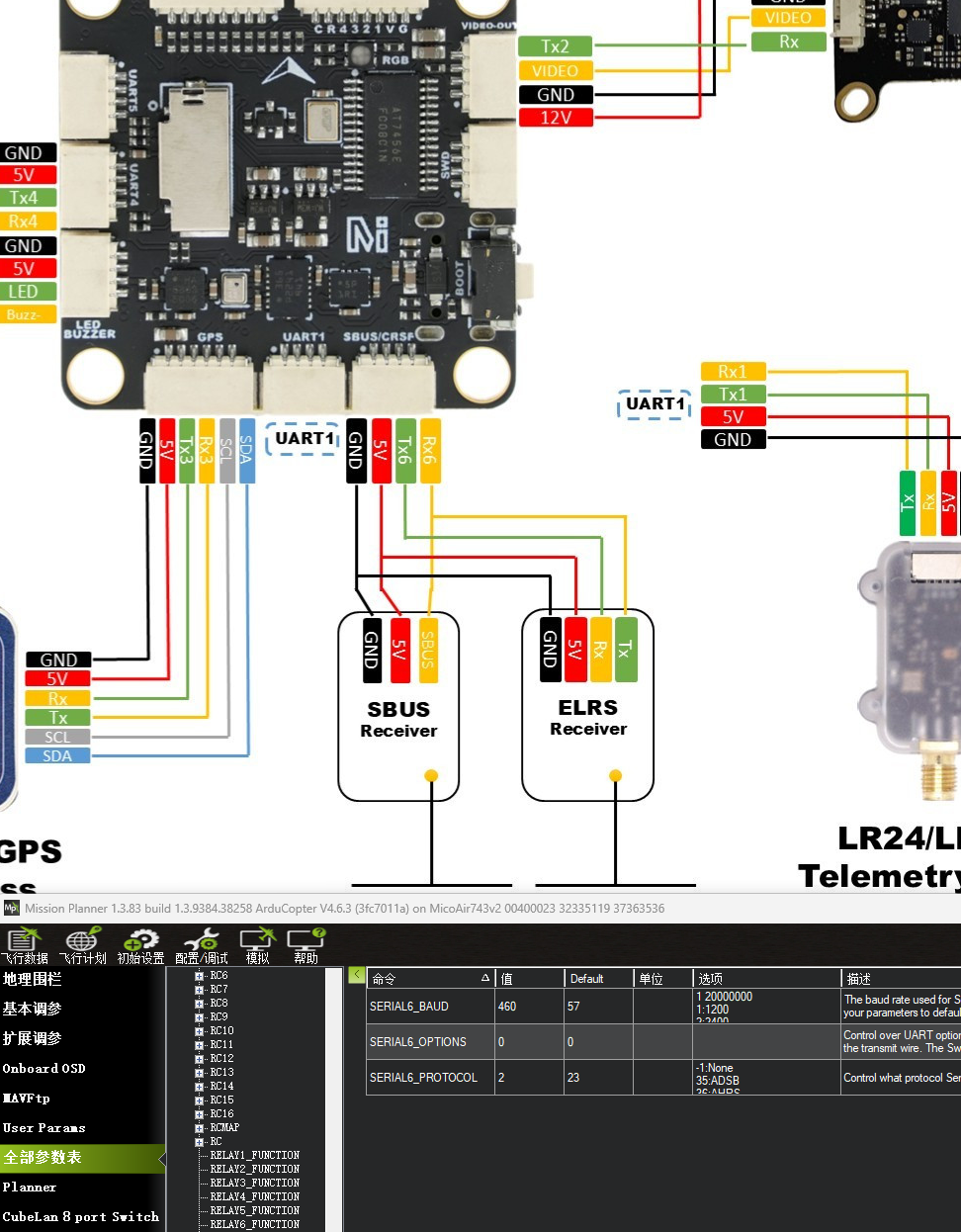Expand the RC16 tree node

[x=200, y=1114]
